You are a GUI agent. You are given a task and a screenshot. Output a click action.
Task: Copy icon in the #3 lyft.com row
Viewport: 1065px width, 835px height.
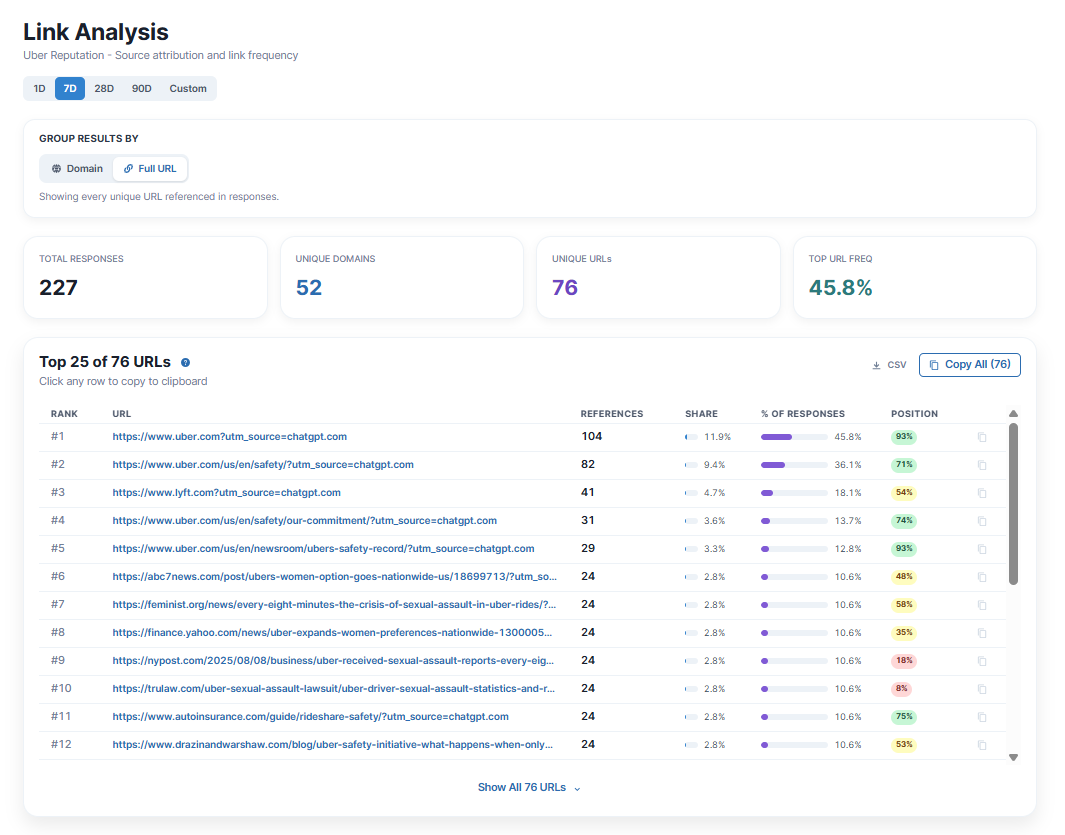(x=981, y=493)
